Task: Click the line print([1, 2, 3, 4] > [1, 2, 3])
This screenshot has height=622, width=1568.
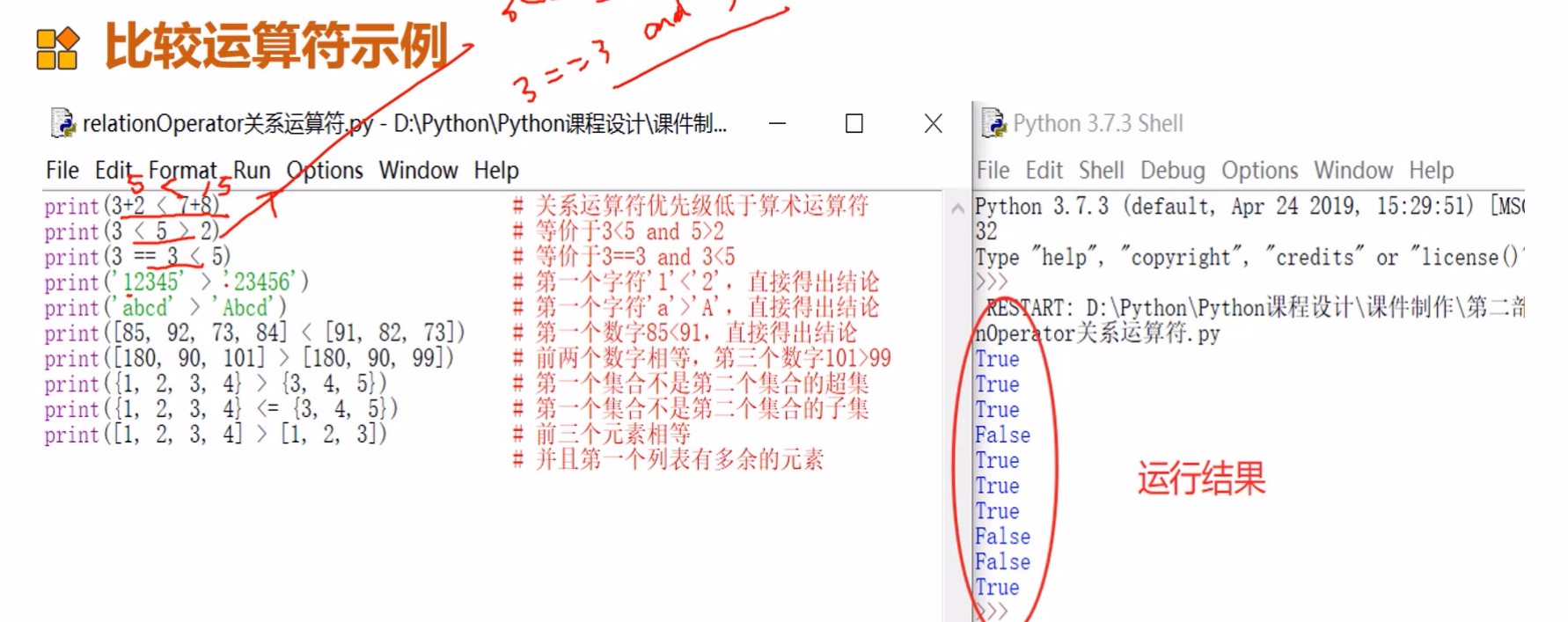Action: [216, 435]
